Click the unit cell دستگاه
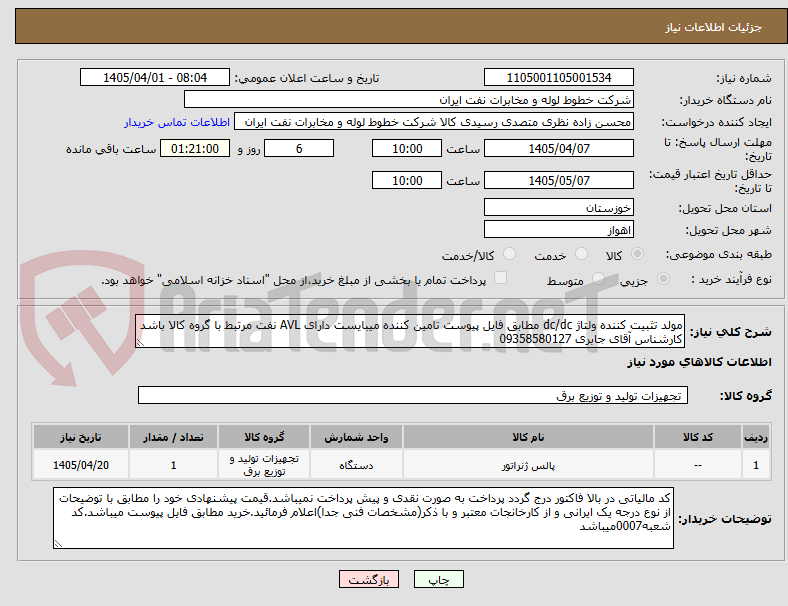Image resolution: width=788 pixels, height=606 pixels. tap(356, 466)
